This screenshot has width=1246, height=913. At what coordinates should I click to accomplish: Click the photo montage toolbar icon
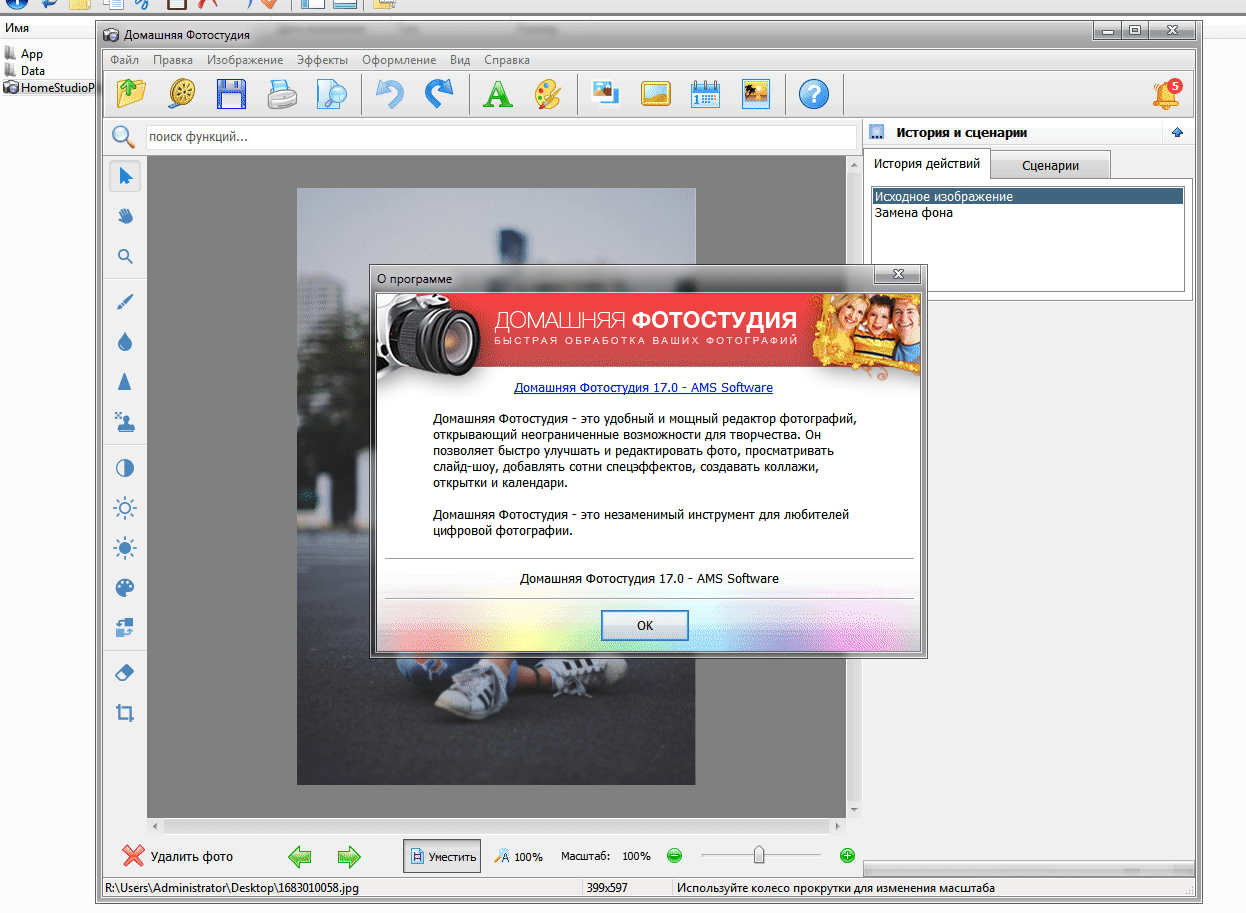(606, 94)
